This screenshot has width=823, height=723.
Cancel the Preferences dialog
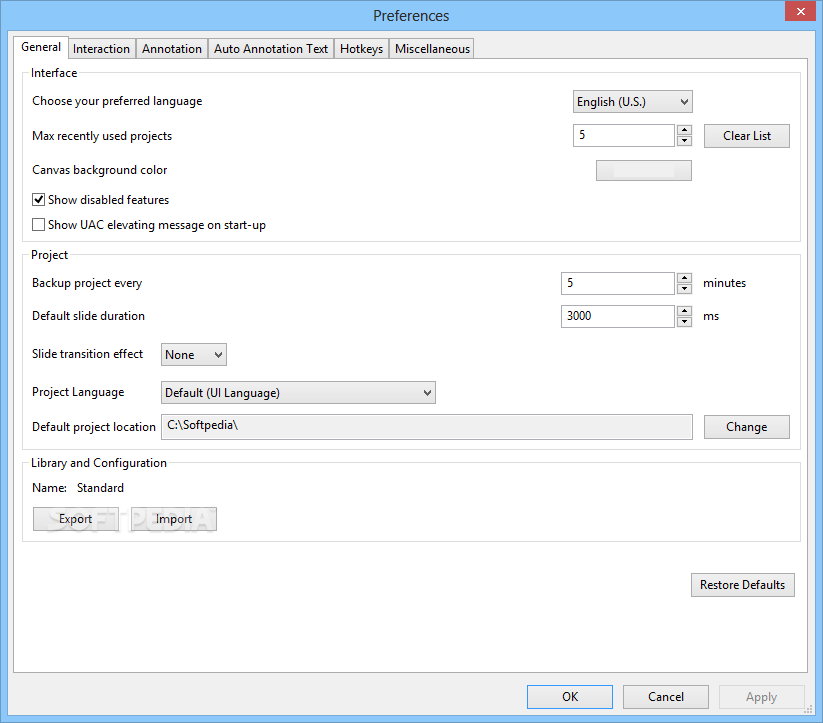click(x=666, y=697)
